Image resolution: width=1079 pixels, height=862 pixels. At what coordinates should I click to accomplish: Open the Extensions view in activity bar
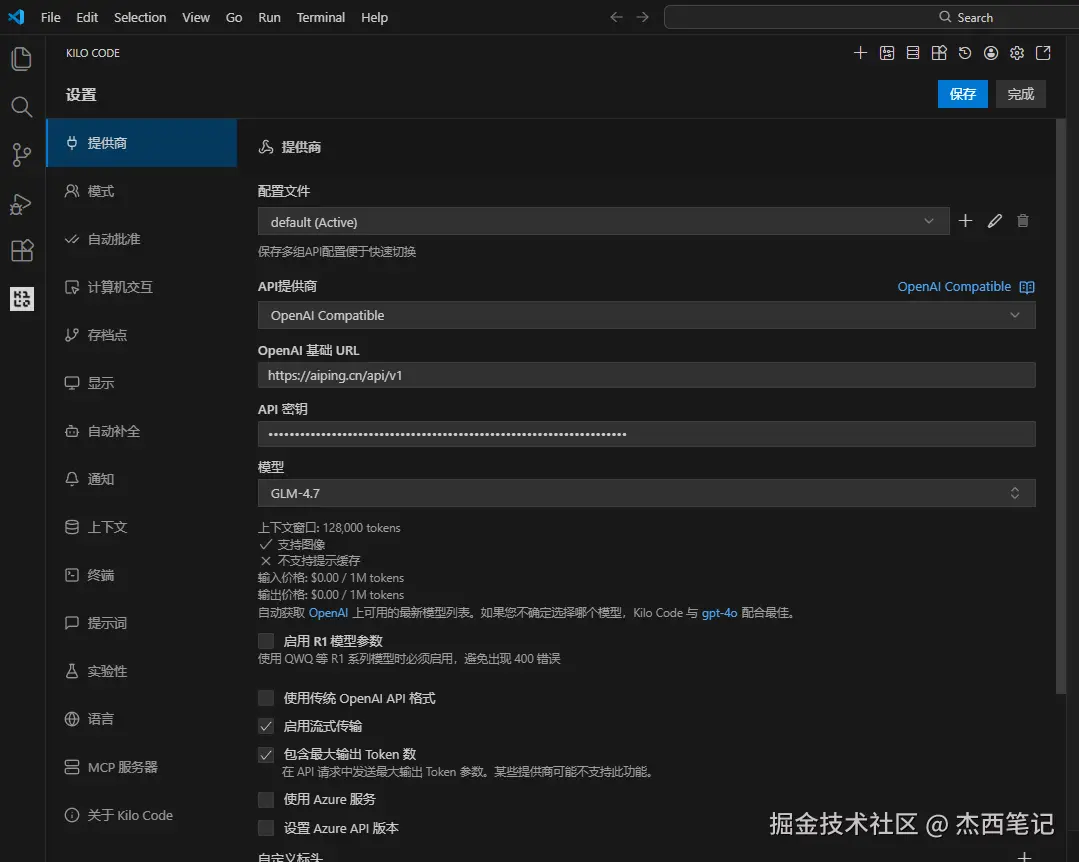point(21,250)
